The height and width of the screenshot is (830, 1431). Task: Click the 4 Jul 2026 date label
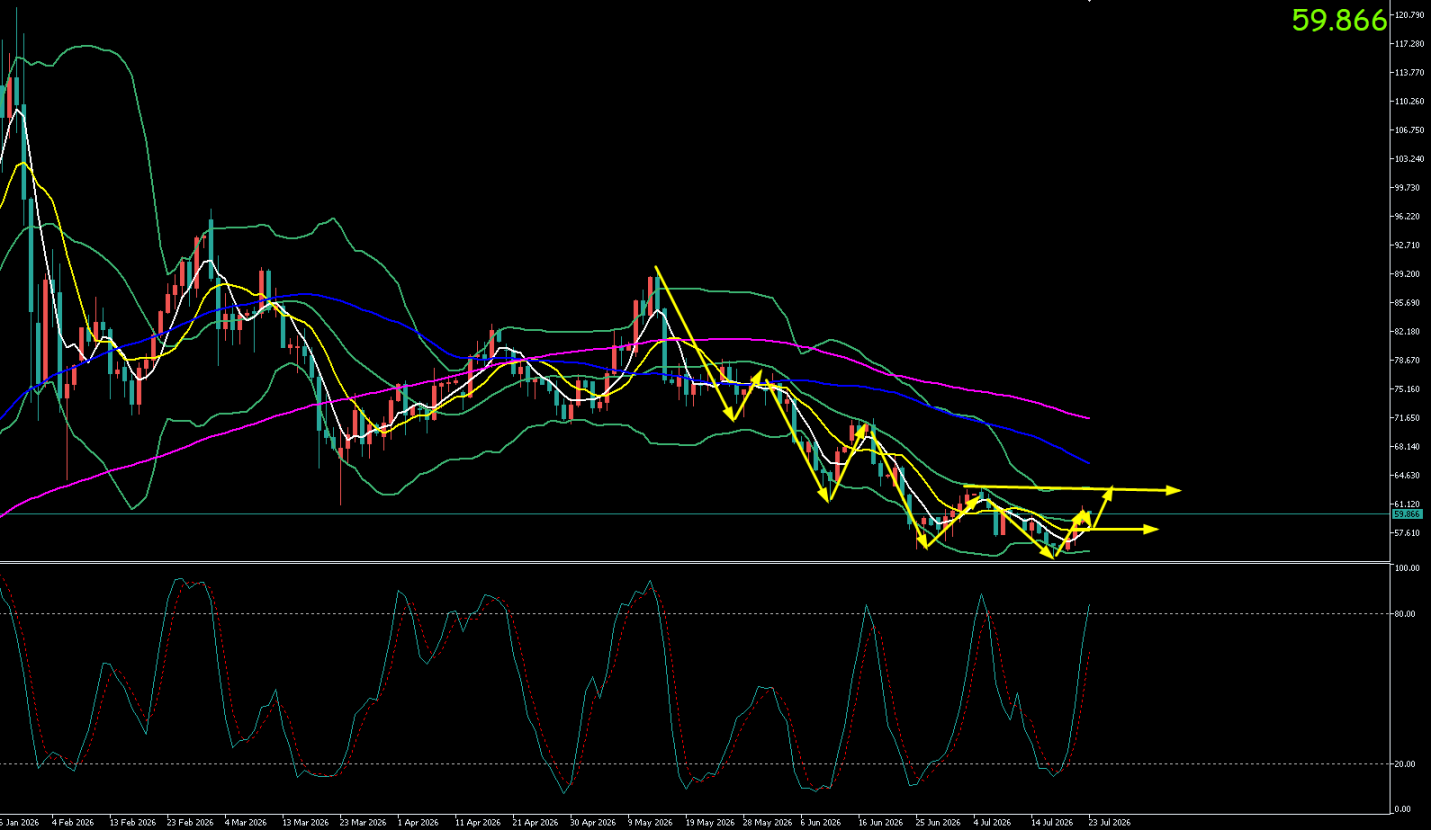[993, 823]
